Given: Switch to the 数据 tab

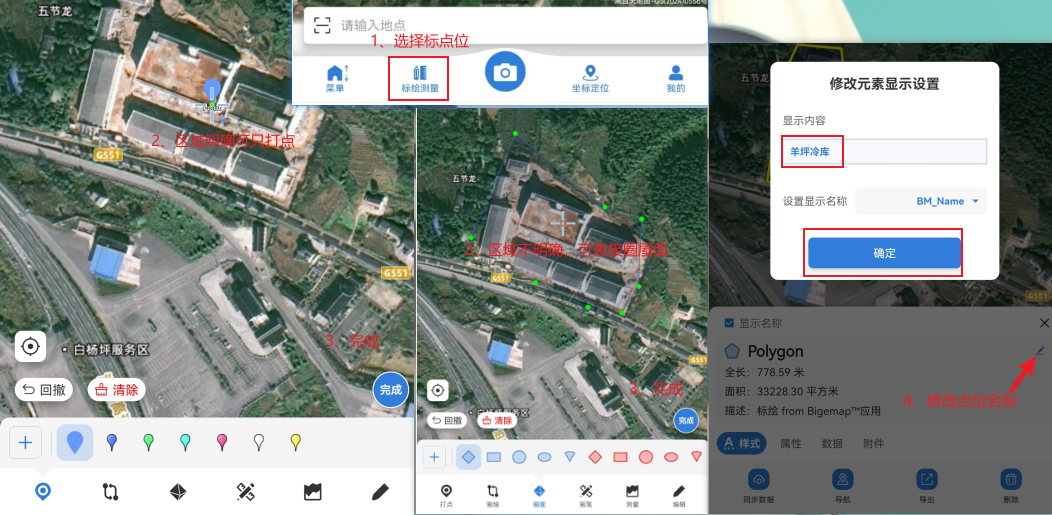Looking at the screenshot, I should point(832,443).
